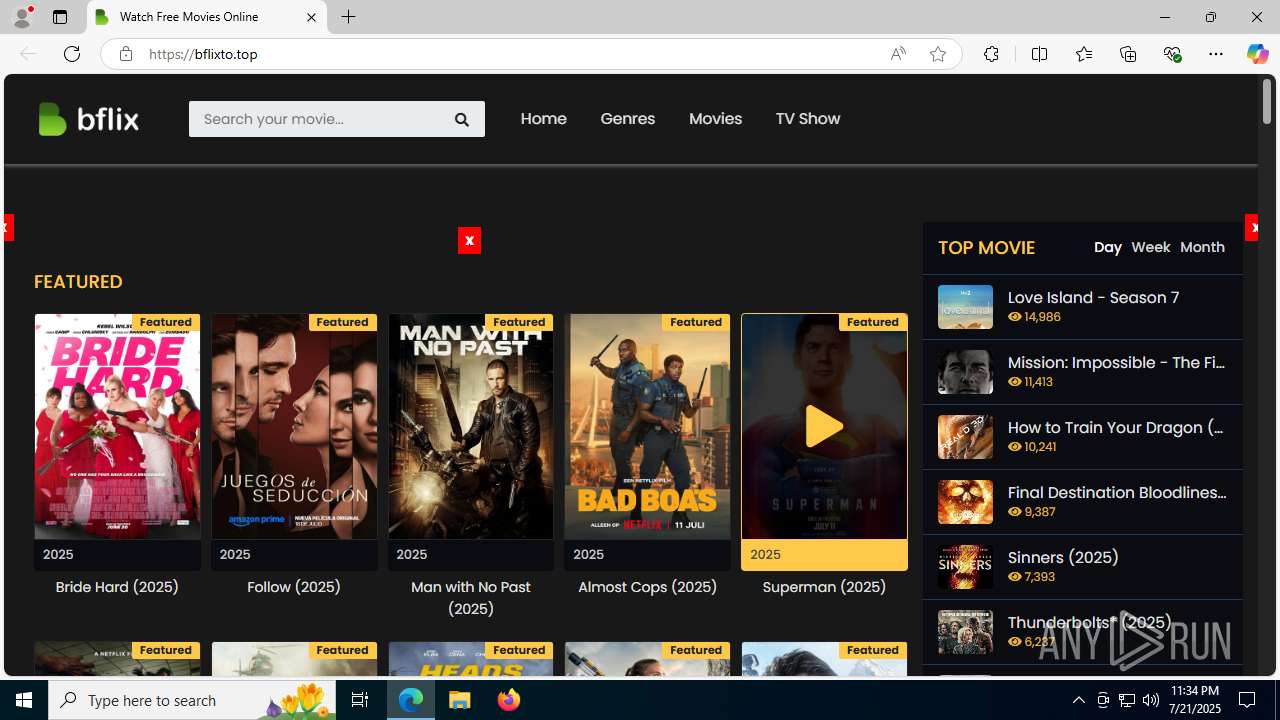The image size is (1280, 720).
Task: Click the bflix logo
Action: click(x=88, y=119)
